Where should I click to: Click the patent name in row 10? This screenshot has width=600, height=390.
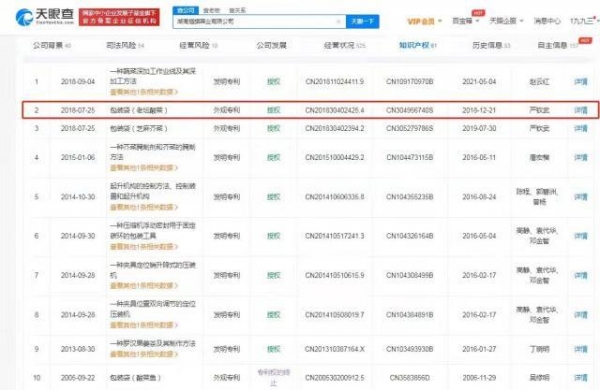click(135, 378)
